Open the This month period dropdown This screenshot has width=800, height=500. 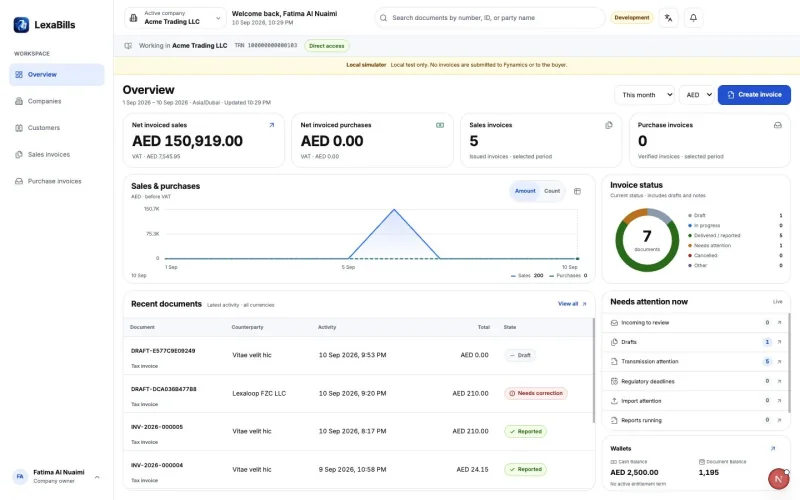coord(645,95)
